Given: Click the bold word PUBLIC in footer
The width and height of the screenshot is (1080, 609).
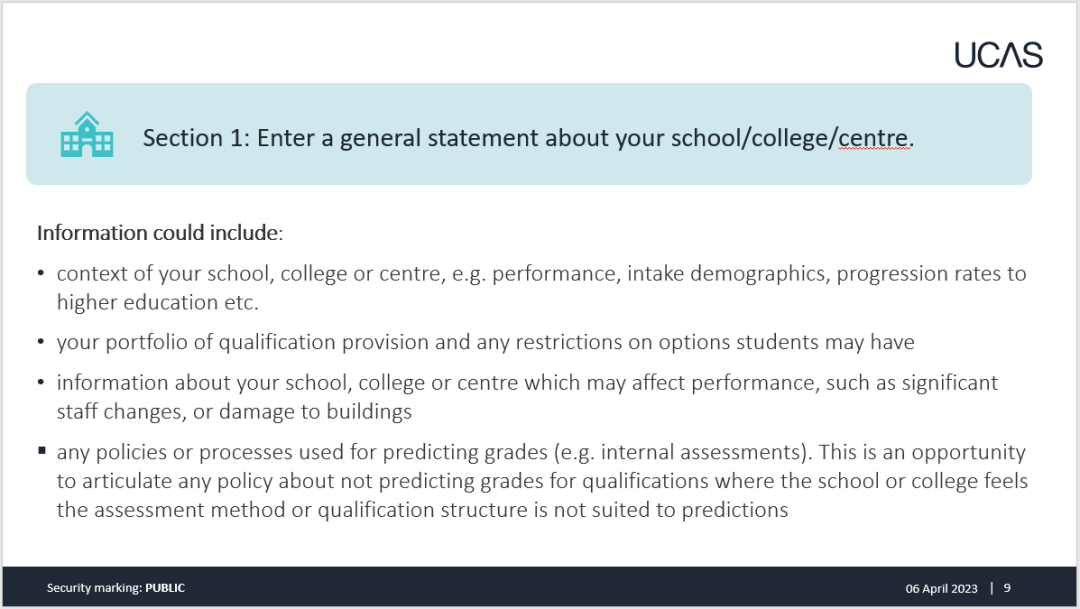Looking at the screenshot, I should (165, 588).
